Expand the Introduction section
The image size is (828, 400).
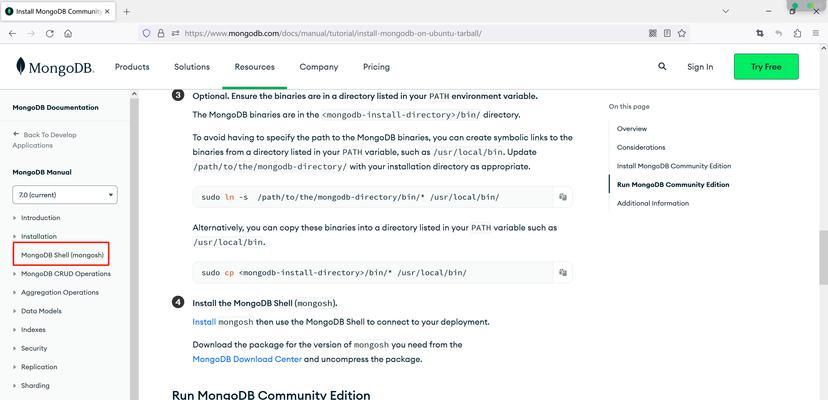40,218
